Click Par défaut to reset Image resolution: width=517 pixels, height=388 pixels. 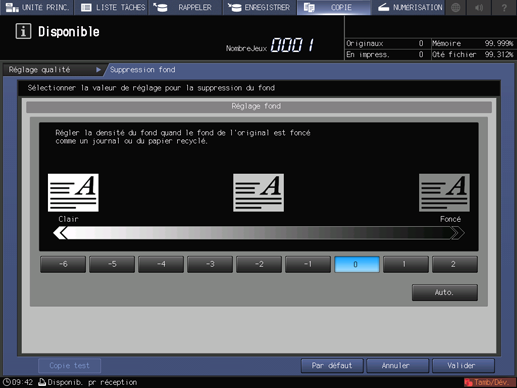[332, 366]
